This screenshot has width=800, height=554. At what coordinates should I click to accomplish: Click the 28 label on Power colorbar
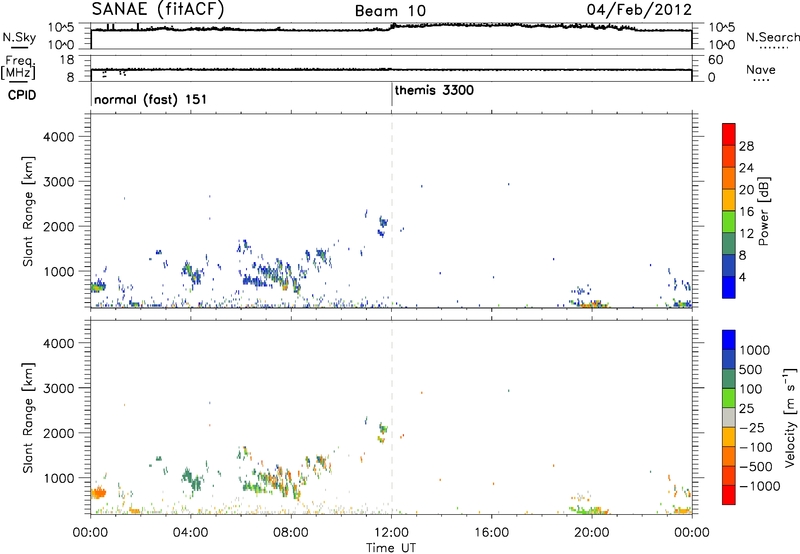point(746,146)
